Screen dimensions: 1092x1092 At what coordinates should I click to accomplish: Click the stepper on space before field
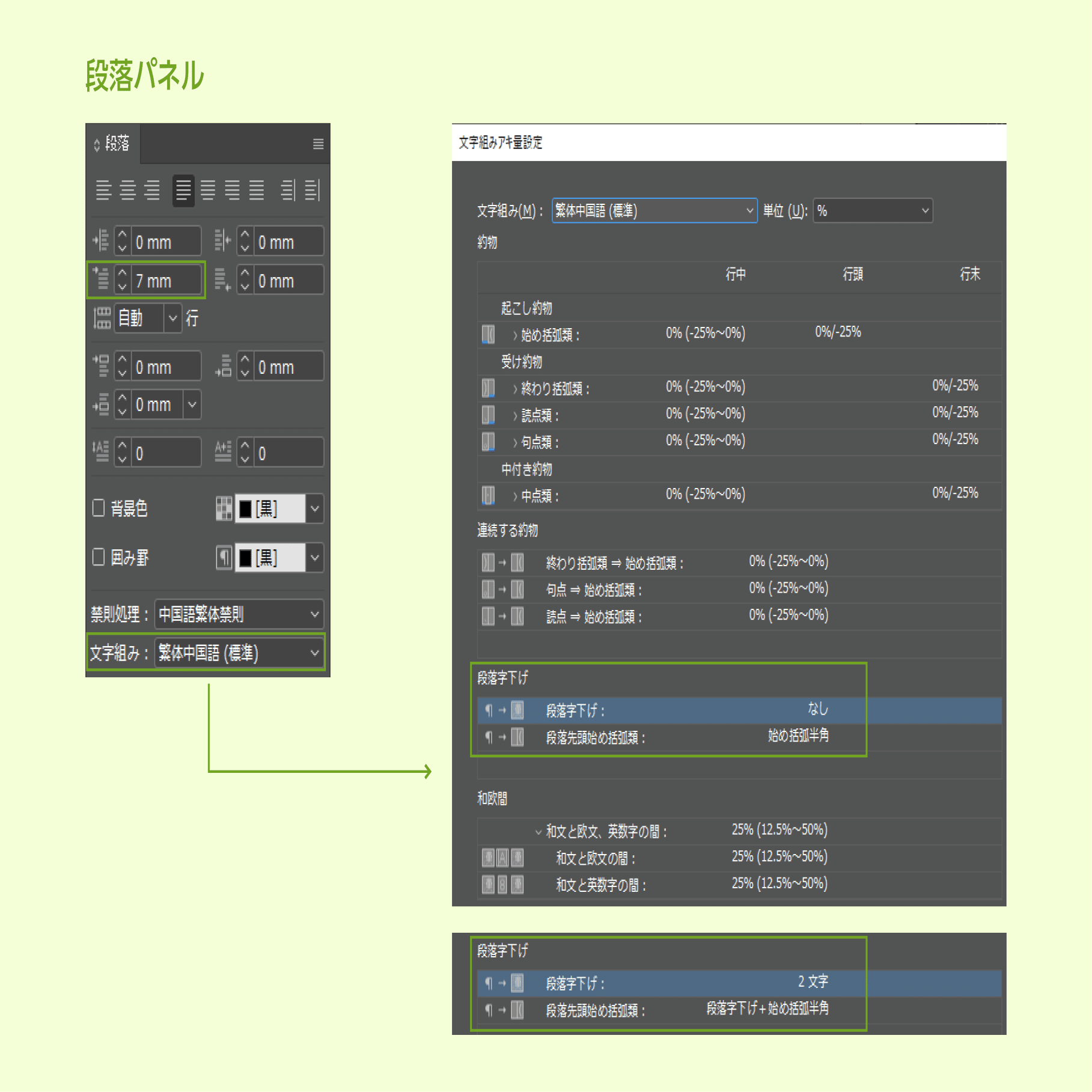(122, 367)
